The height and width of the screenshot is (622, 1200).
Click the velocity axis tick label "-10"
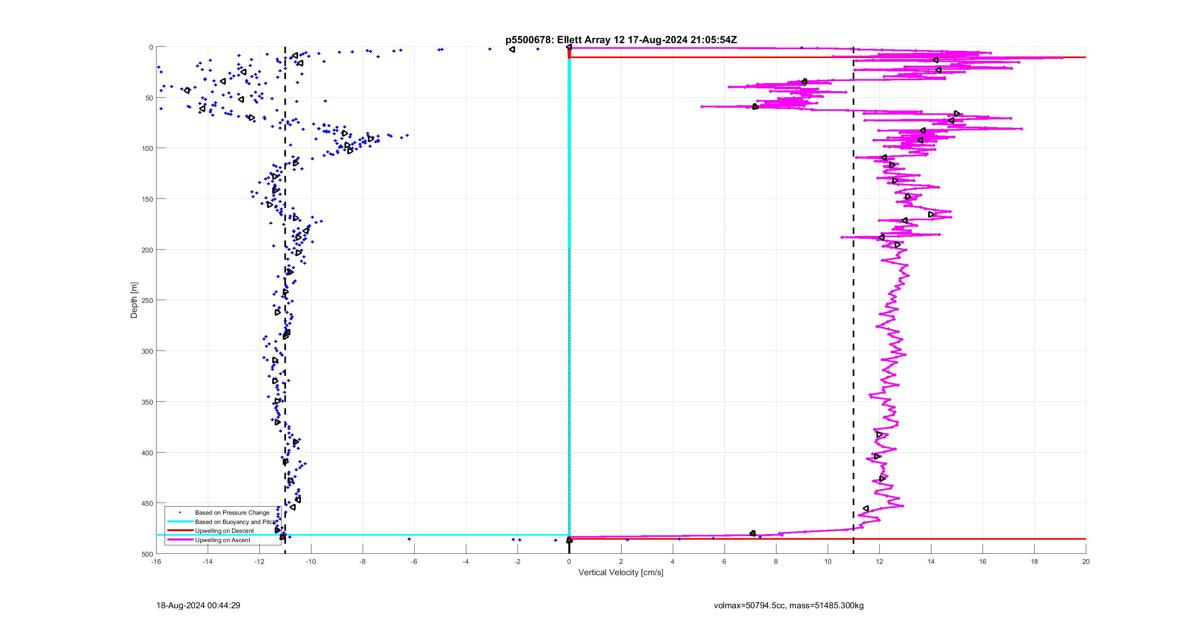[x=311, y=562]
